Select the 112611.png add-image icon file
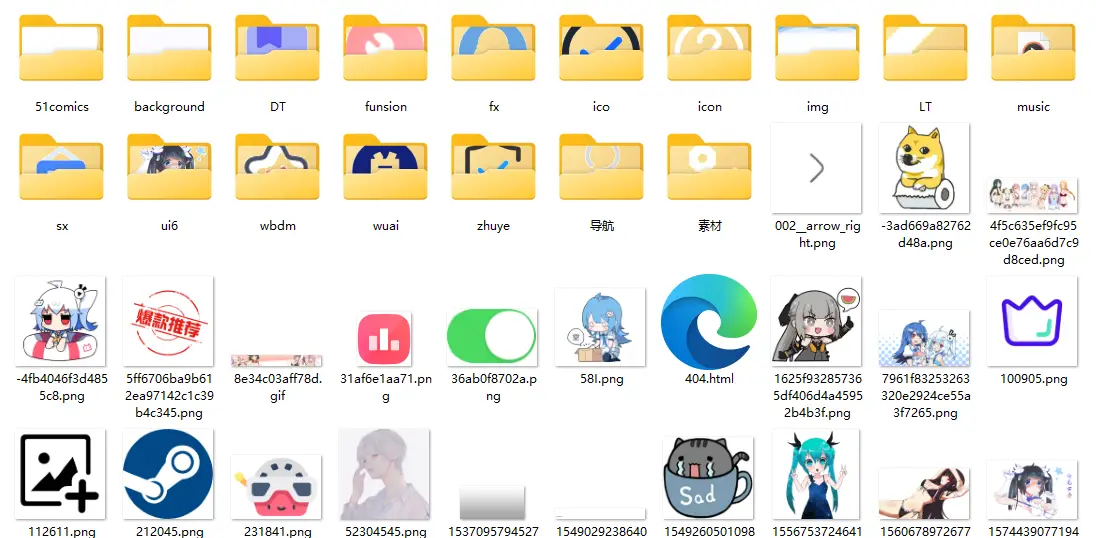The image size is (1096, 538). pos(60,474)
